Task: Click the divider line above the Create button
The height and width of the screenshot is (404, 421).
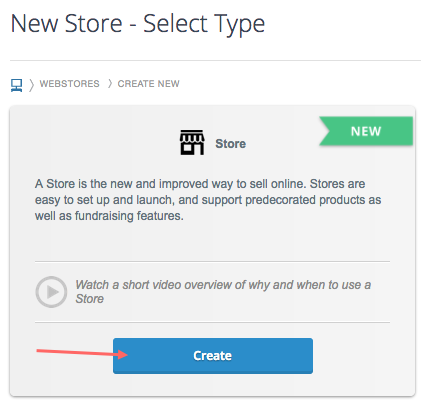Action: pos(212,322)
